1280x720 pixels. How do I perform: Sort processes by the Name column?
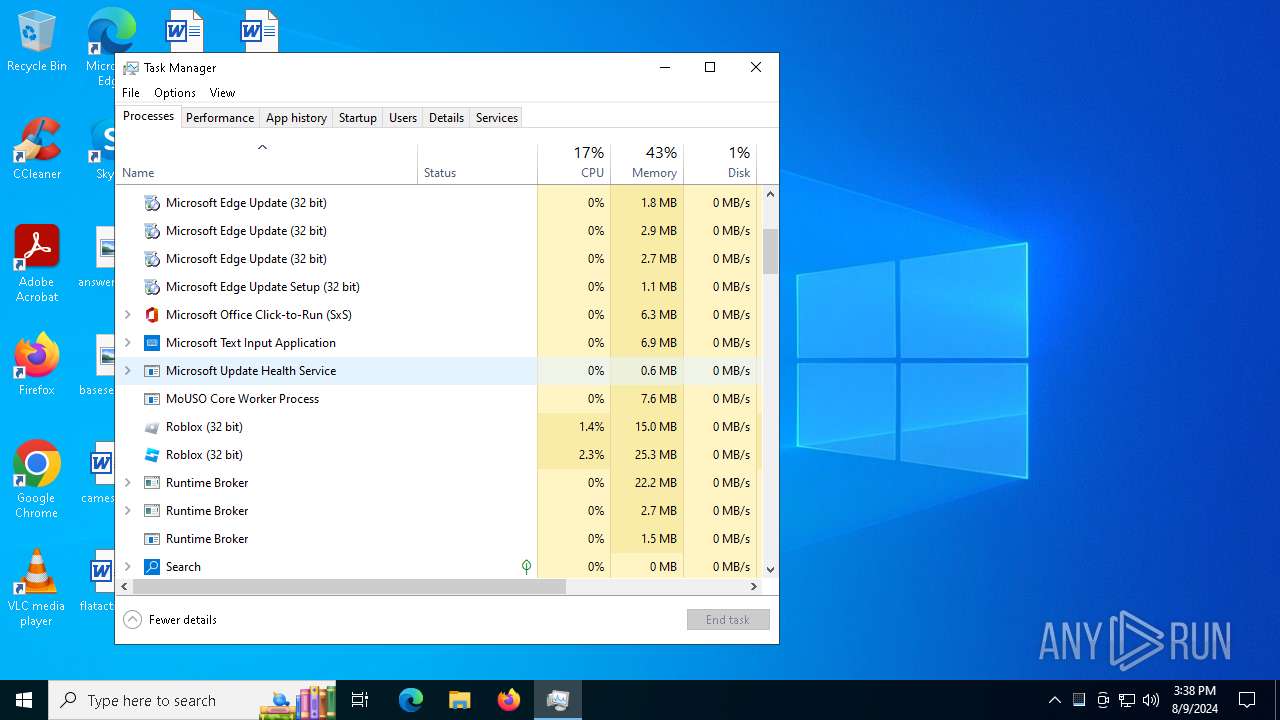(267, 164)
